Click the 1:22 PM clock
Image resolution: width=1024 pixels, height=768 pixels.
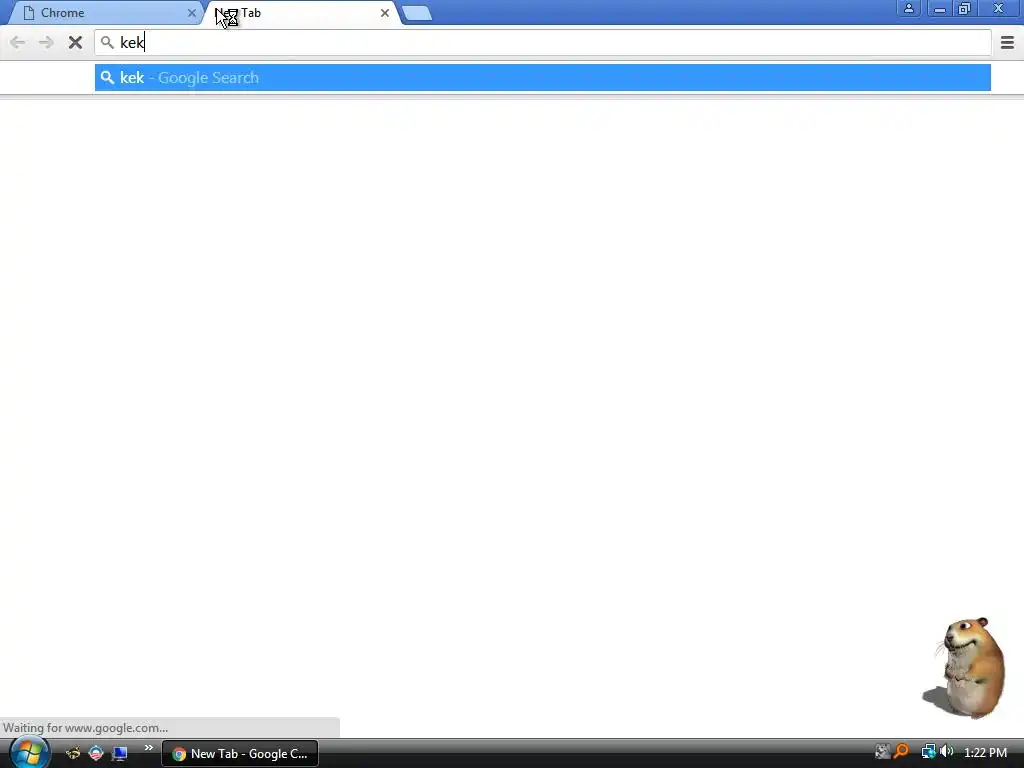pyautogui.click(x=985, y=752)
